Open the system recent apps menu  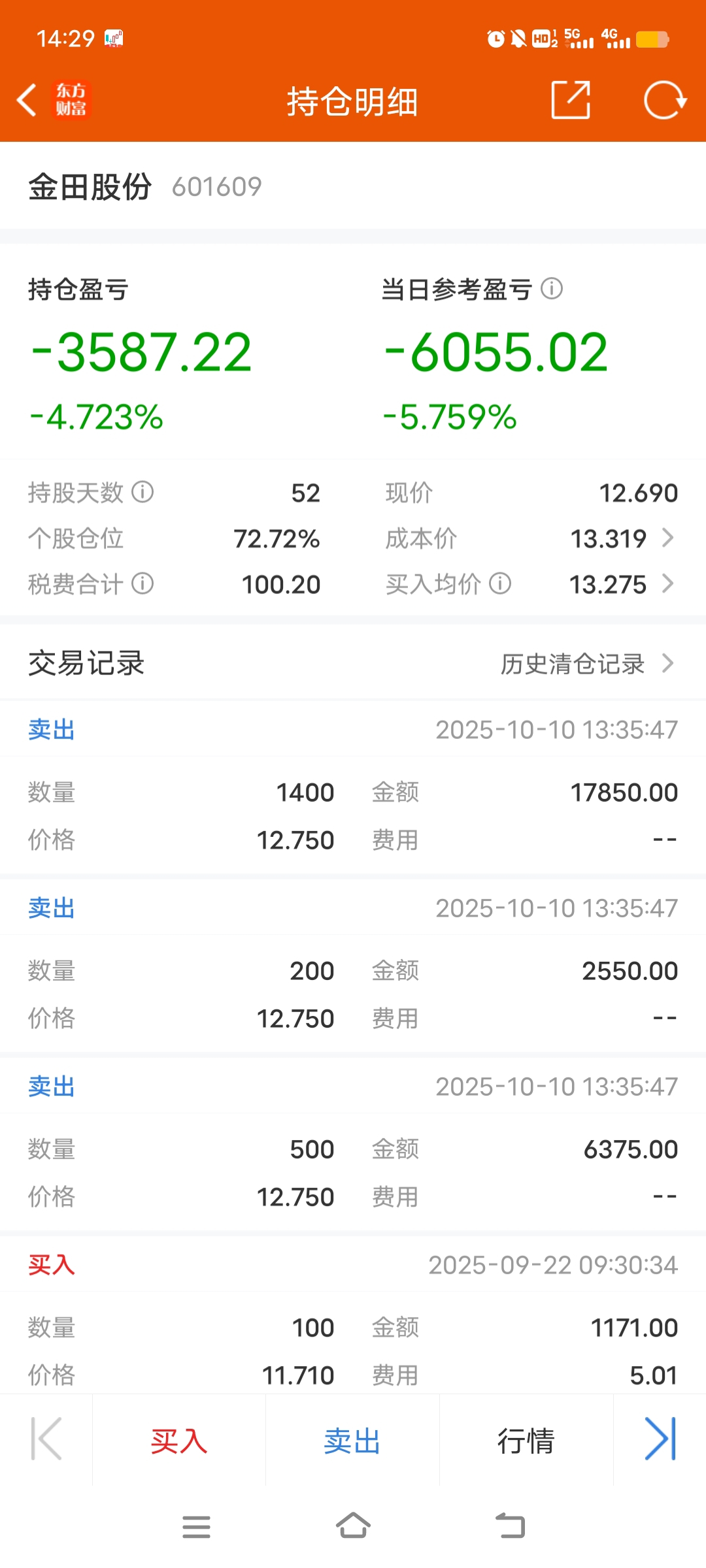click(196, 1527)
